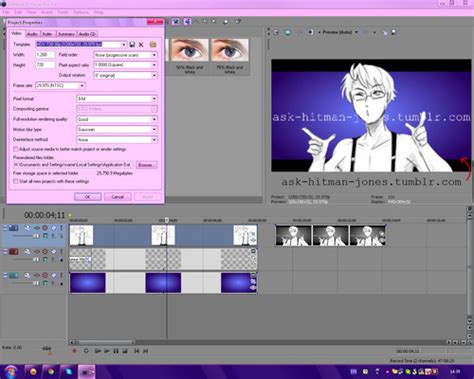Image resolution: width=474 pixels, height=379 pixels.
Task: Check Start all new projects with these settings
Action: pos(15,181)
